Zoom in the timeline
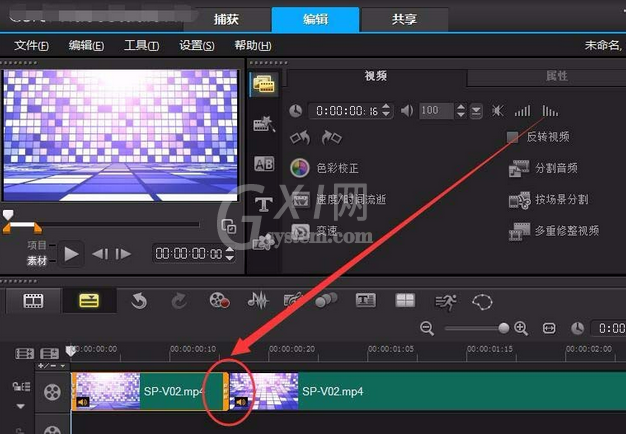The height and width of the screenshot is (434, 626). point(521,328)
